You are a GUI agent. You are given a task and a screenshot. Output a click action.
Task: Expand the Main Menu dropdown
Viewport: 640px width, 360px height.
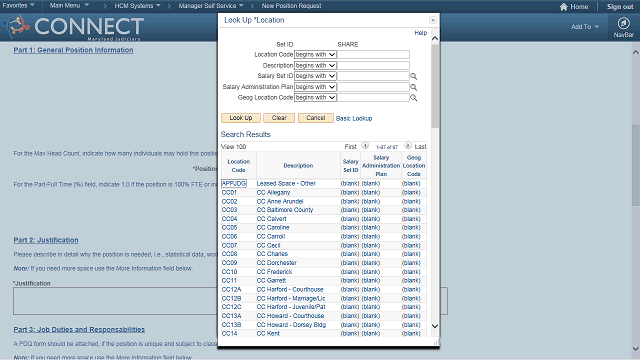coord(69,6)
